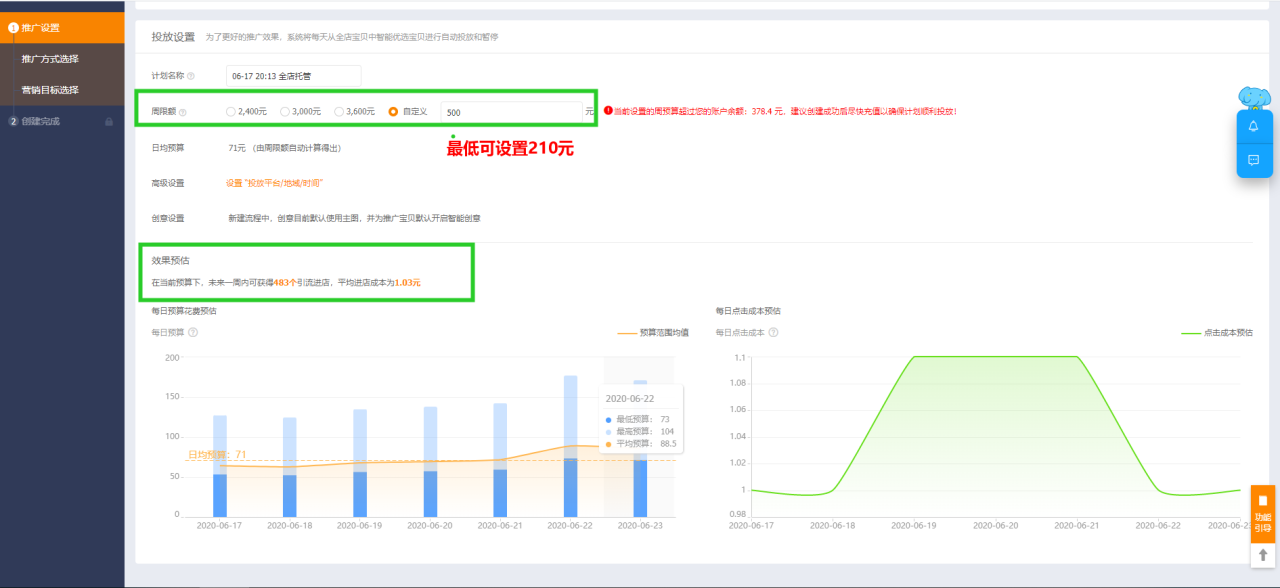Open the bell notification icon
Screen dimensions: 1280x588
[1254, 126]
